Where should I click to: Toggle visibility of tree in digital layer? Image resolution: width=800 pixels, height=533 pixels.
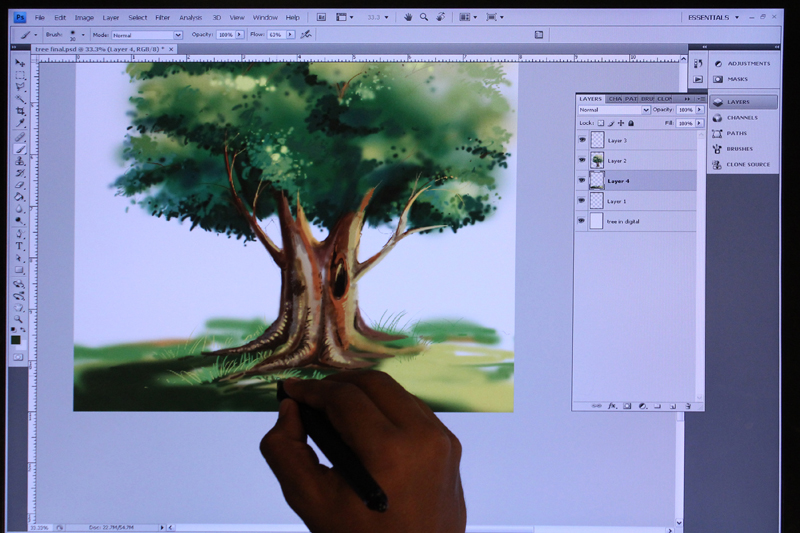(x=582, y=221)
